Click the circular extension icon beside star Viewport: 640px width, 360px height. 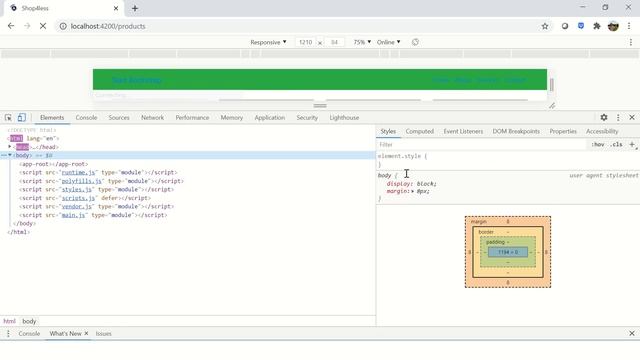click(565, 26)
